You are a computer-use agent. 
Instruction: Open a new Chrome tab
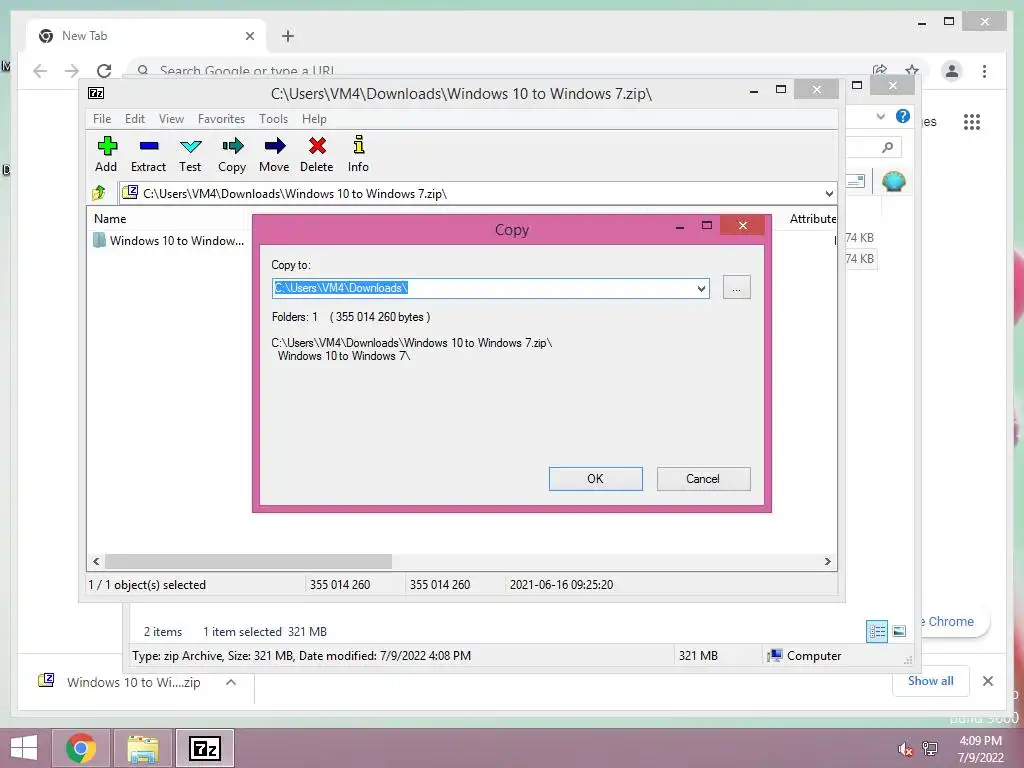(288, 36)
